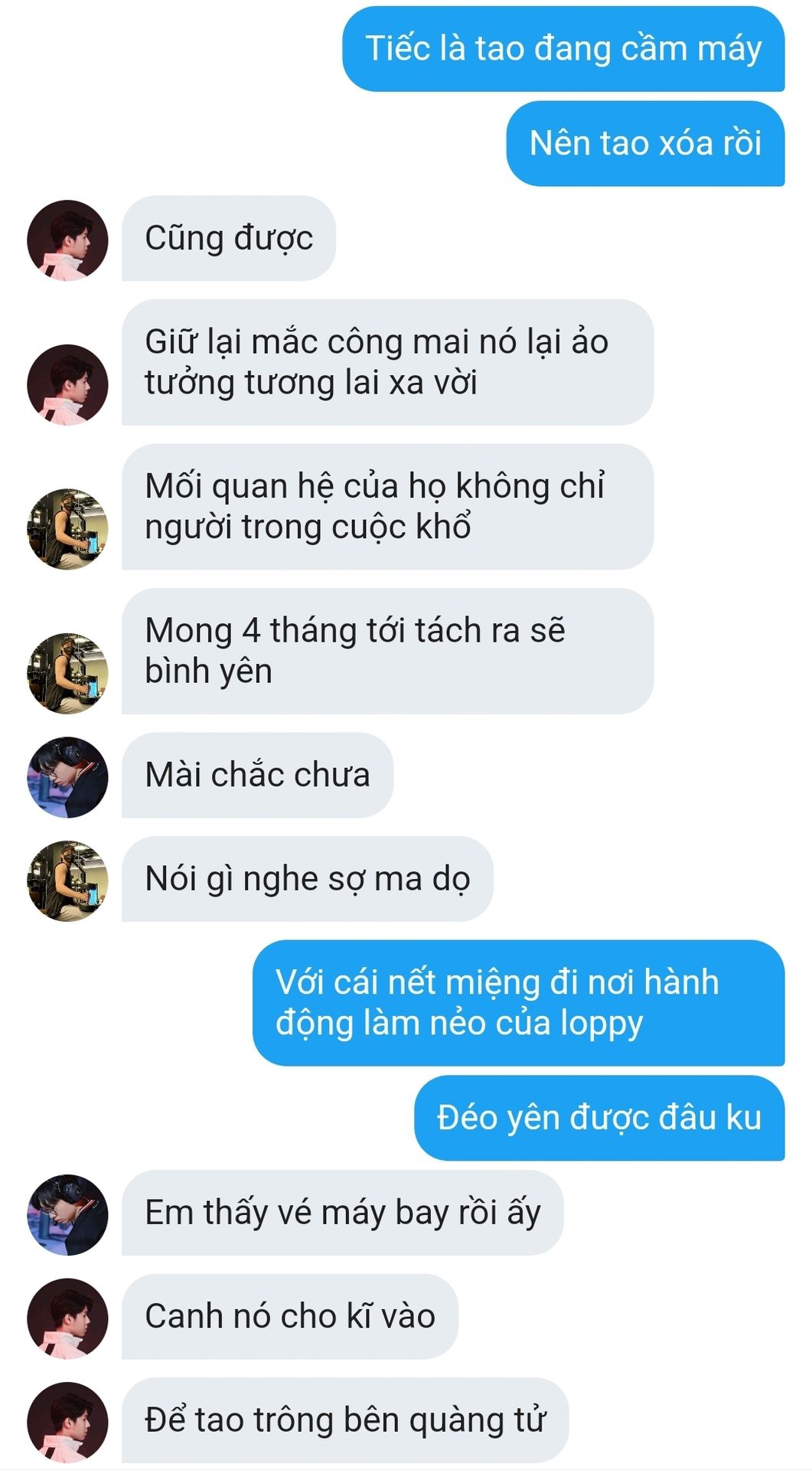Tap the avatar beside "Cũng được" message
This screenshot has height=1470, width=812.
[x=67, y=240]
